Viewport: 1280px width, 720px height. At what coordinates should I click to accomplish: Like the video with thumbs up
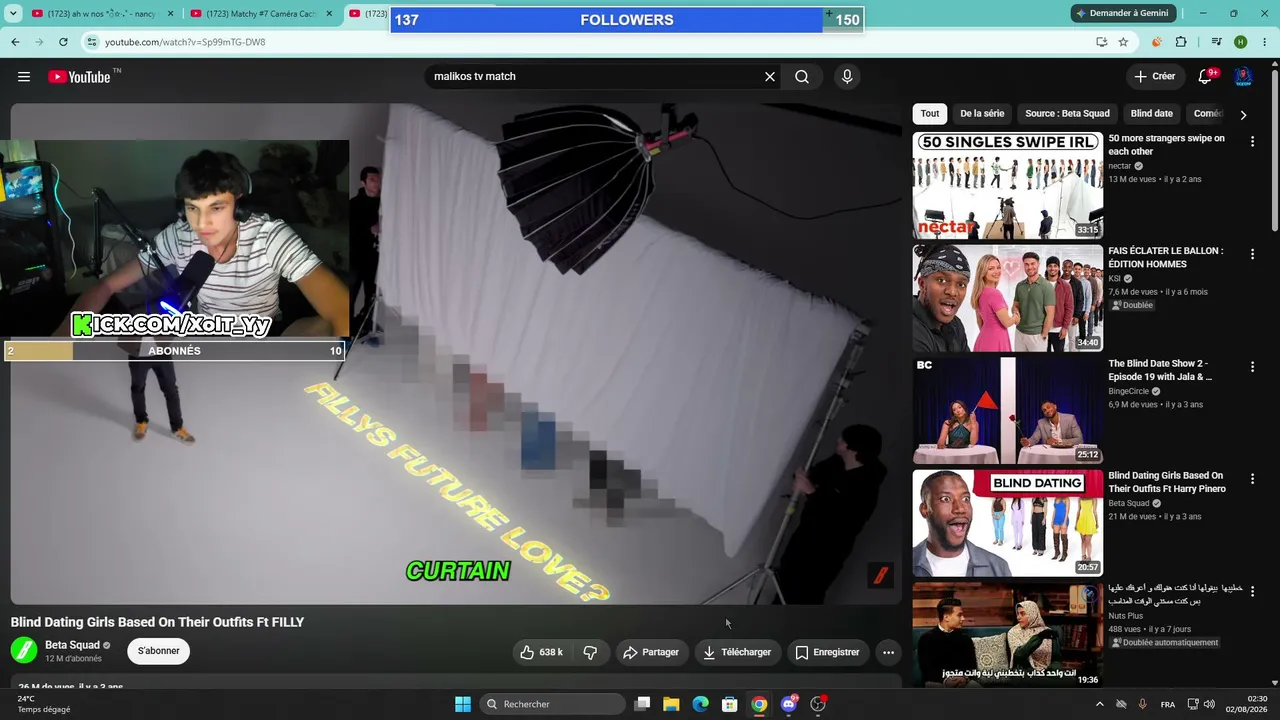coord(540,652)
